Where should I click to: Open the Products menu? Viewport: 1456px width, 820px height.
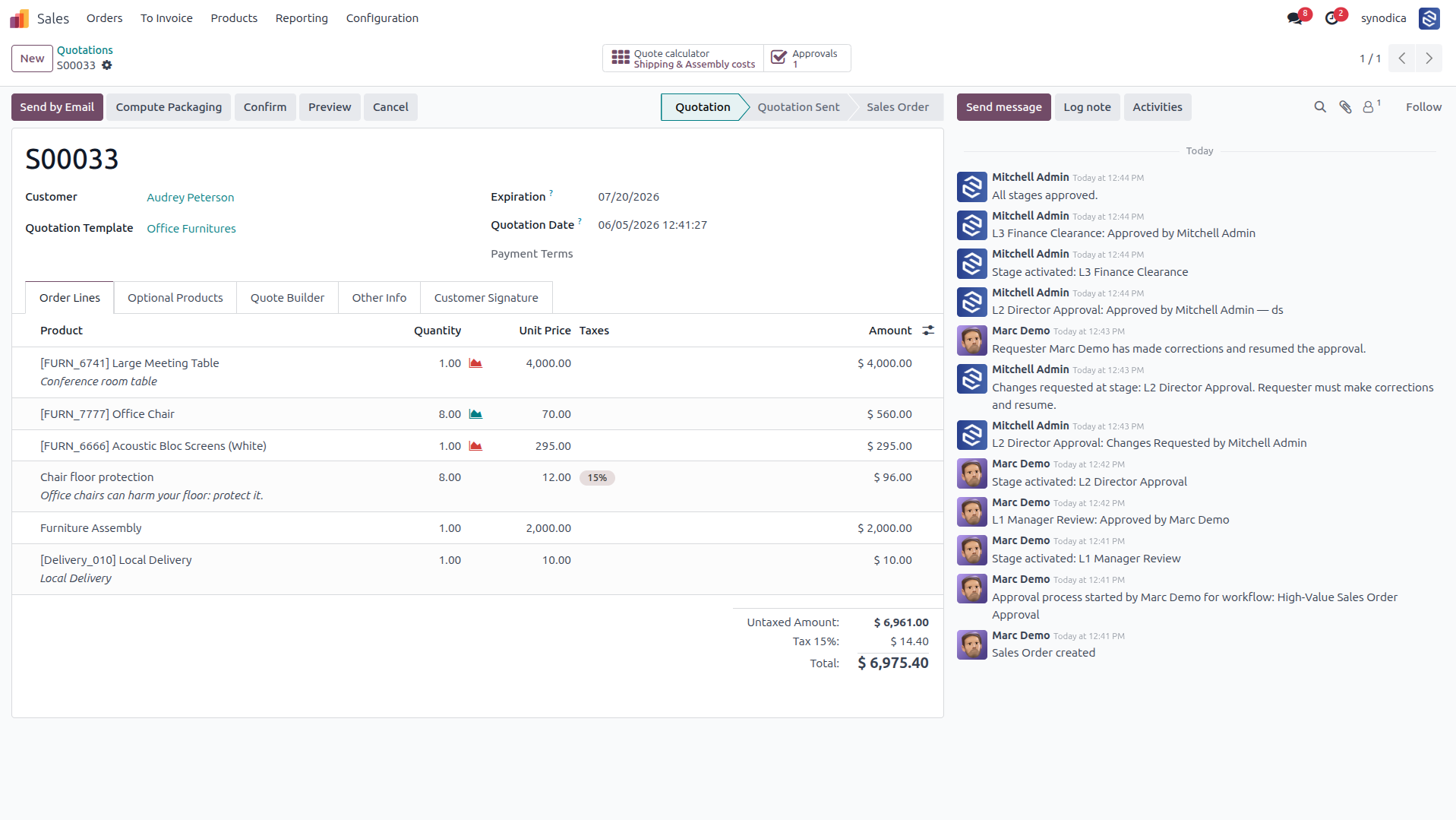(234, 18)
